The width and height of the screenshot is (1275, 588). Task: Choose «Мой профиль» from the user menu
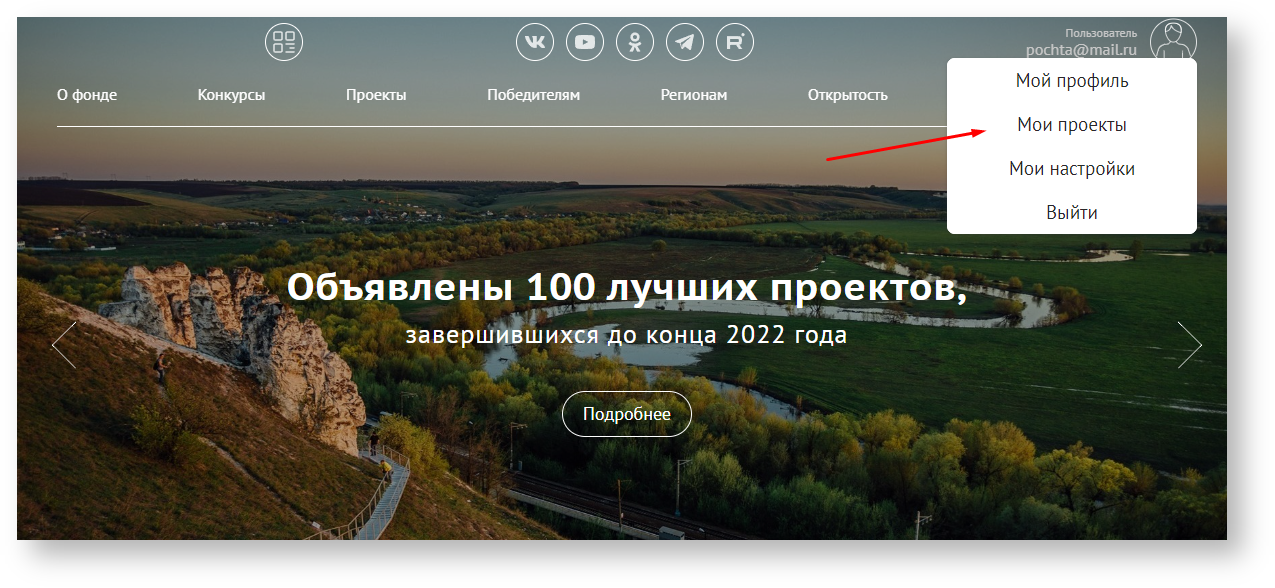tap(1072, 81)
